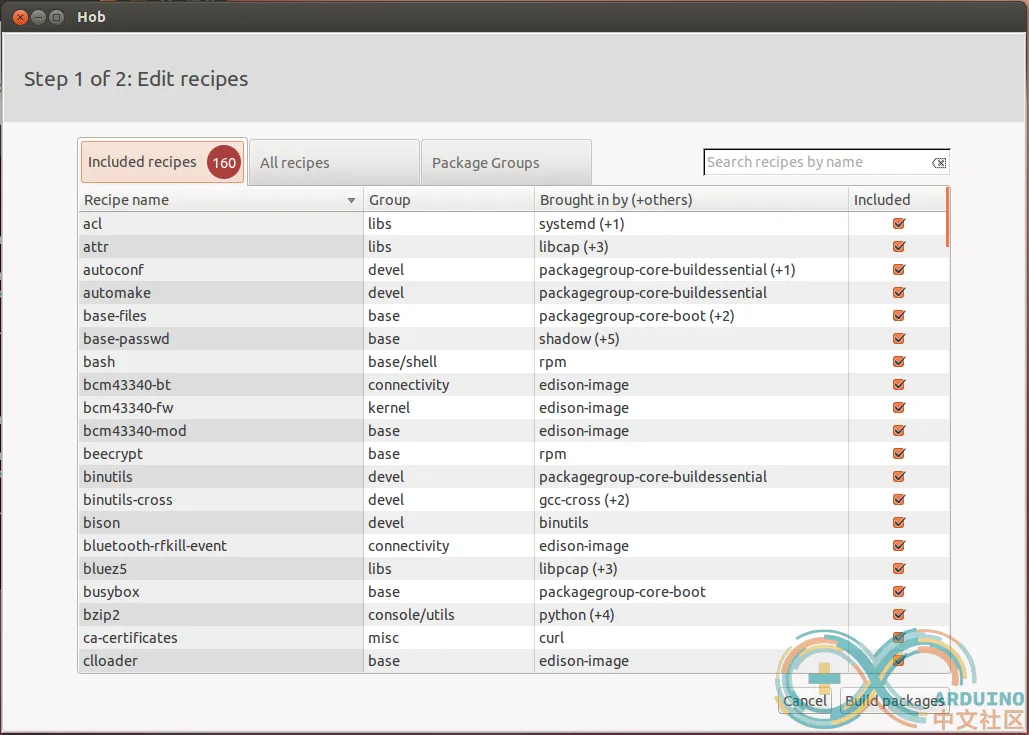Open the Package Groups tab

(x=505, y=163)
